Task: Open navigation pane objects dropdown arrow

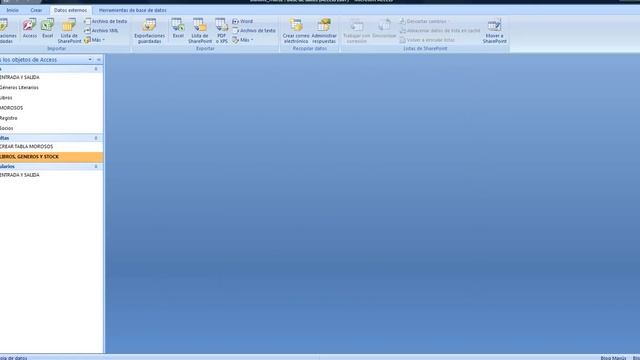Action: 90,60
